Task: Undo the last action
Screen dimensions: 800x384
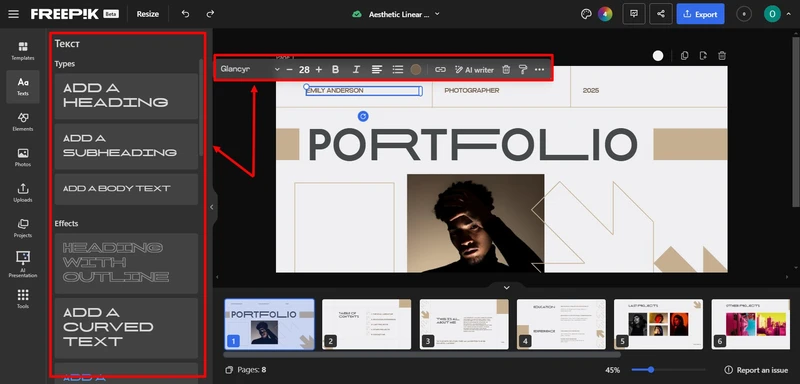Action: click(185, 14)
